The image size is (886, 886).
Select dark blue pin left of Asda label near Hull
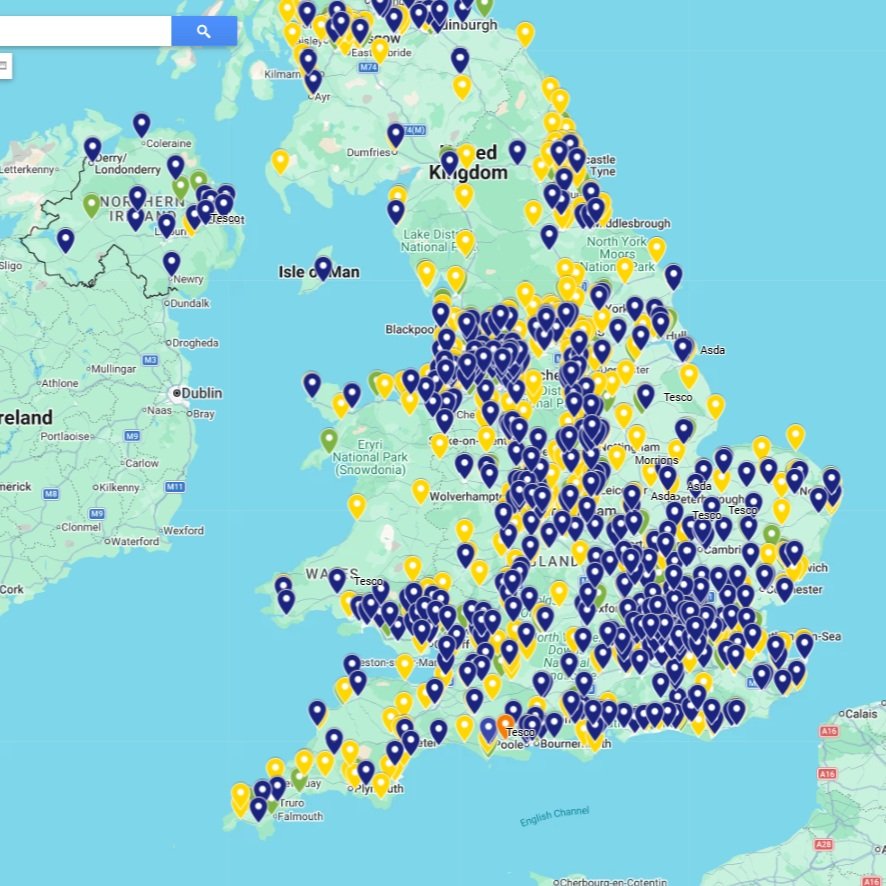coord(683,350)
